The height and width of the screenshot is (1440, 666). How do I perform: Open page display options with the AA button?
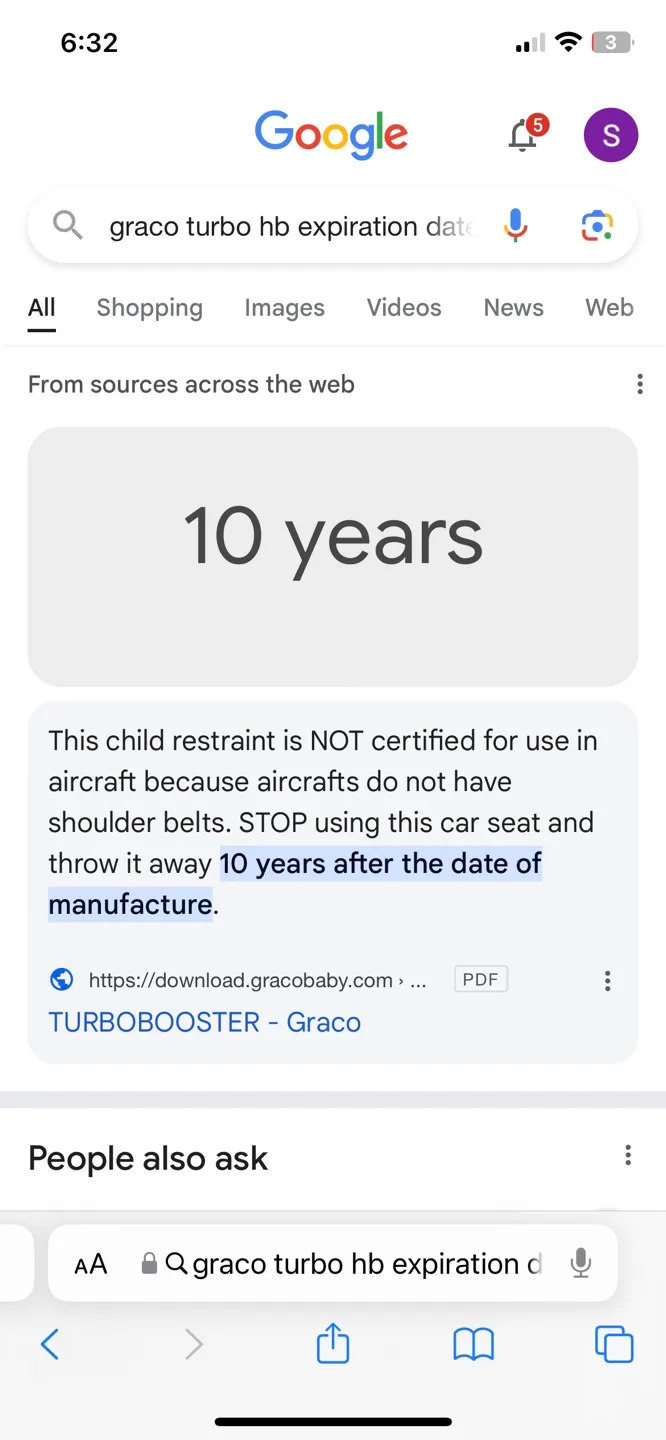91,1263
